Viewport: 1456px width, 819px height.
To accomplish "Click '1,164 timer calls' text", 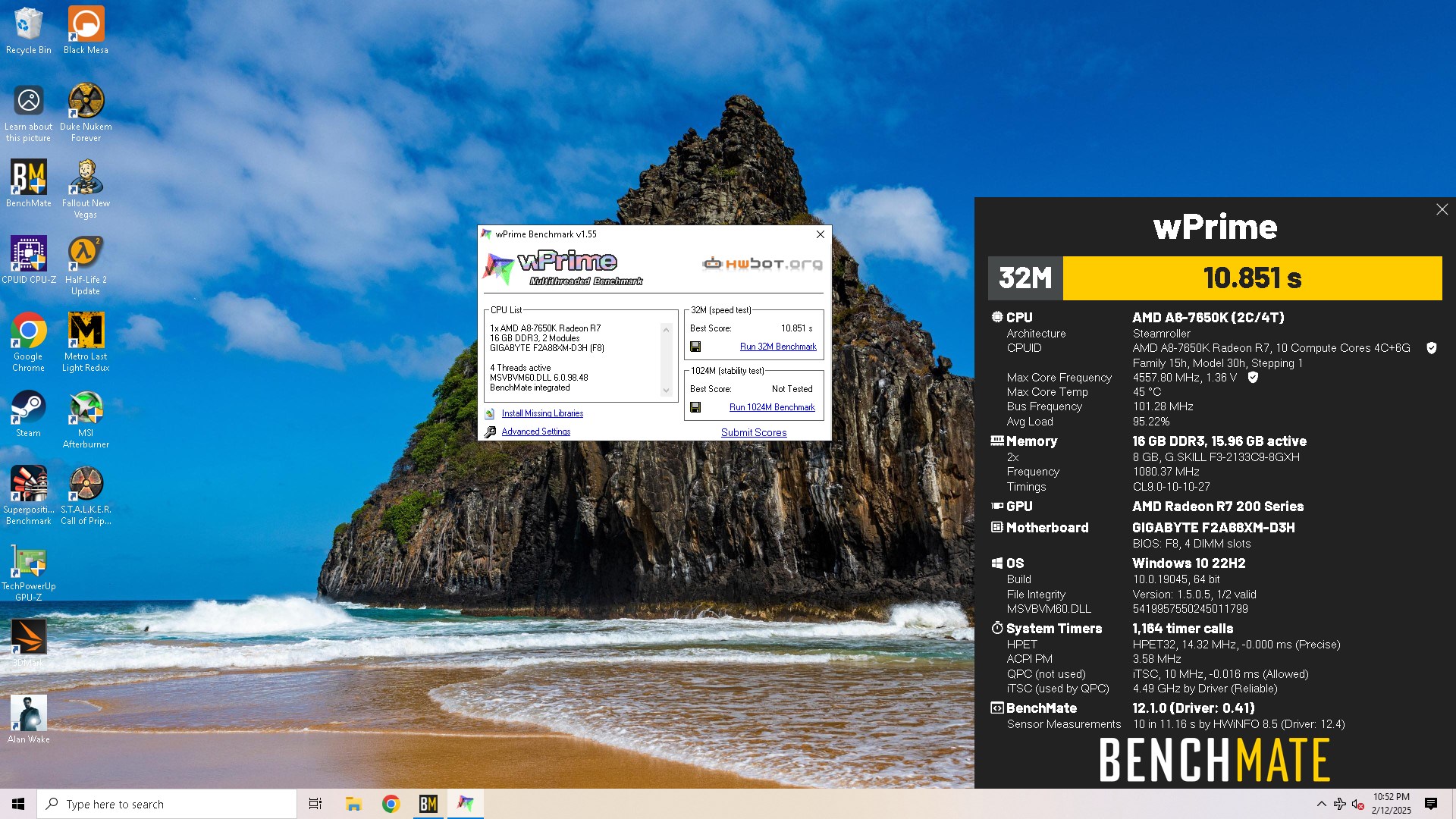I will (x=1182, y=629).
